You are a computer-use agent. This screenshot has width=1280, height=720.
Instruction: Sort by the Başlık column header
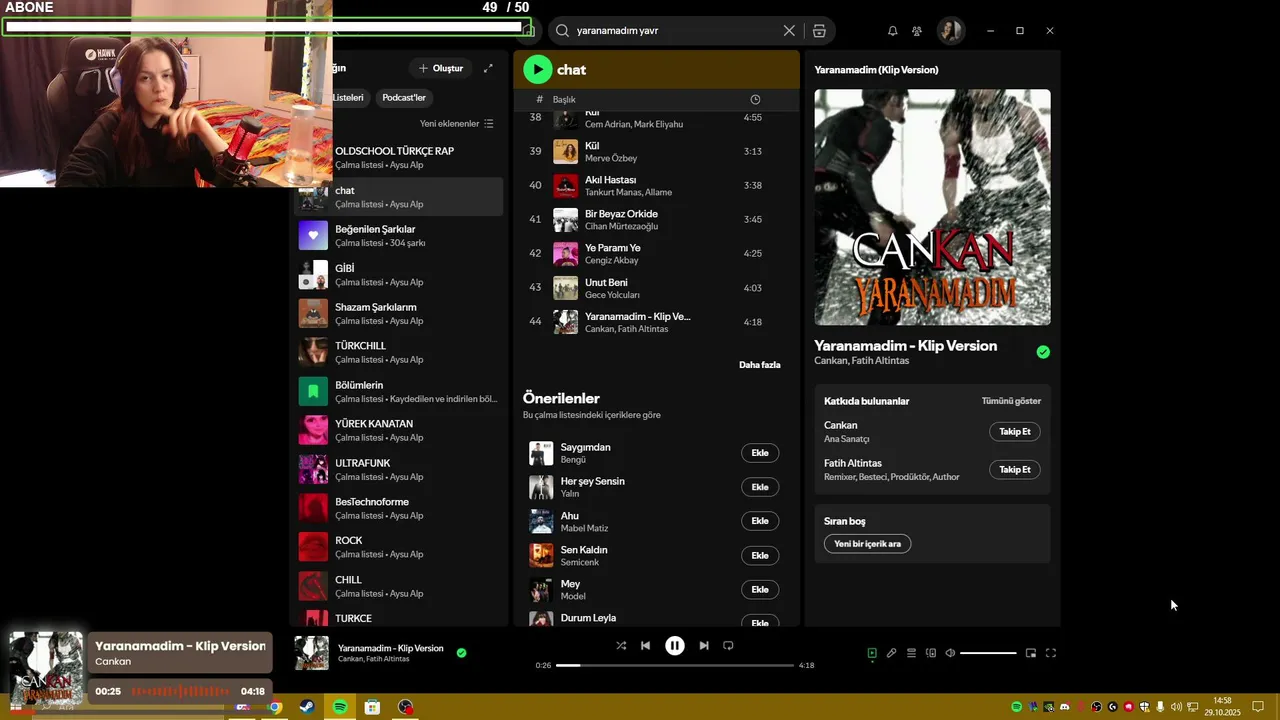564,100
